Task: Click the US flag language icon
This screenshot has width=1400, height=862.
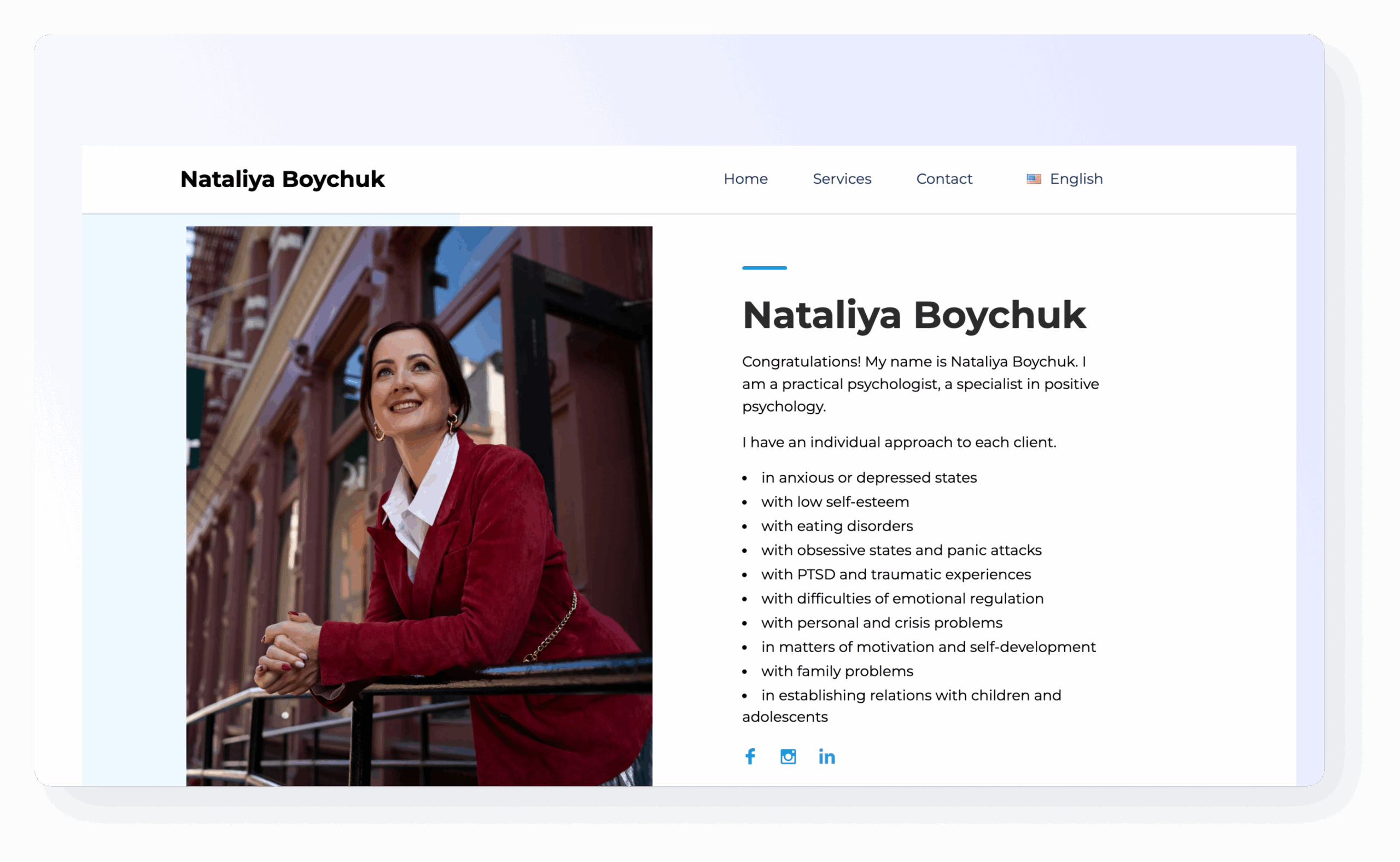Action: [1034, 179]
